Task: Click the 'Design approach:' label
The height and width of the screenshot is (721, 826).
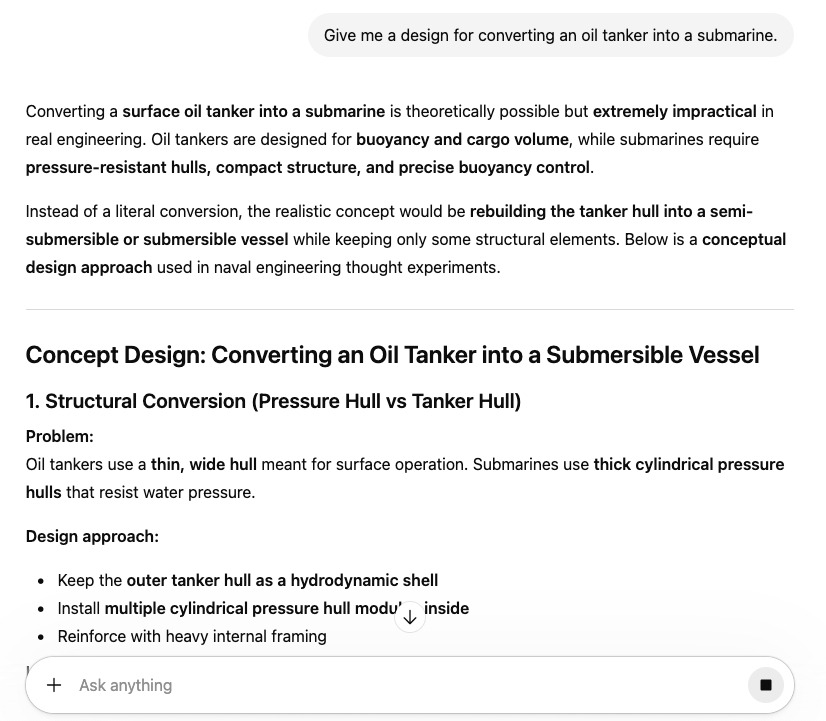Action: coord(92,536)
